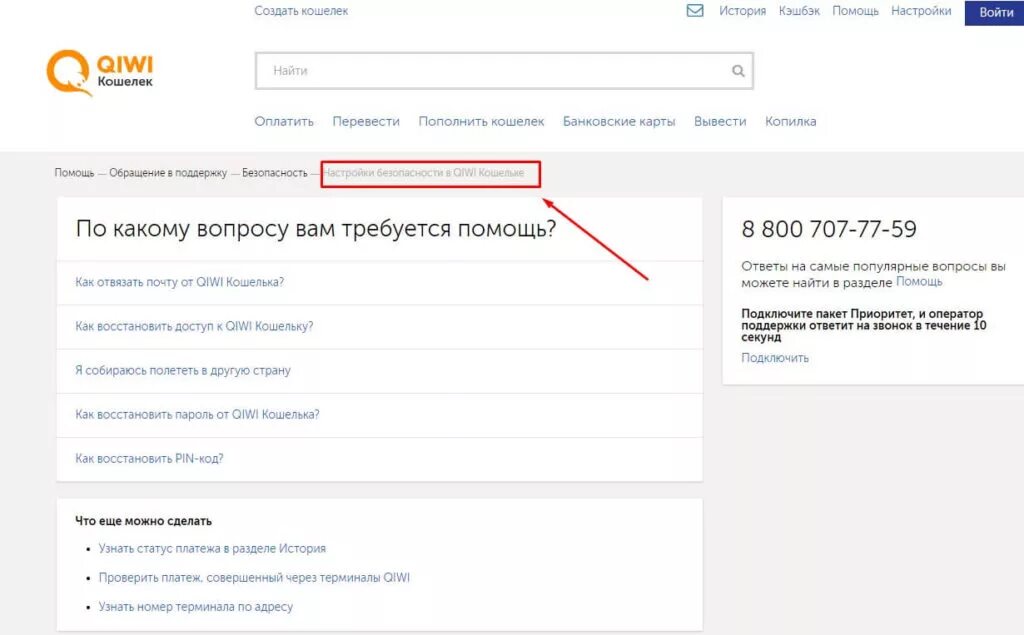Open the envelope messages icon
Screen dimensions: 1024x635
pyautogui.click(x=695, y=11)
